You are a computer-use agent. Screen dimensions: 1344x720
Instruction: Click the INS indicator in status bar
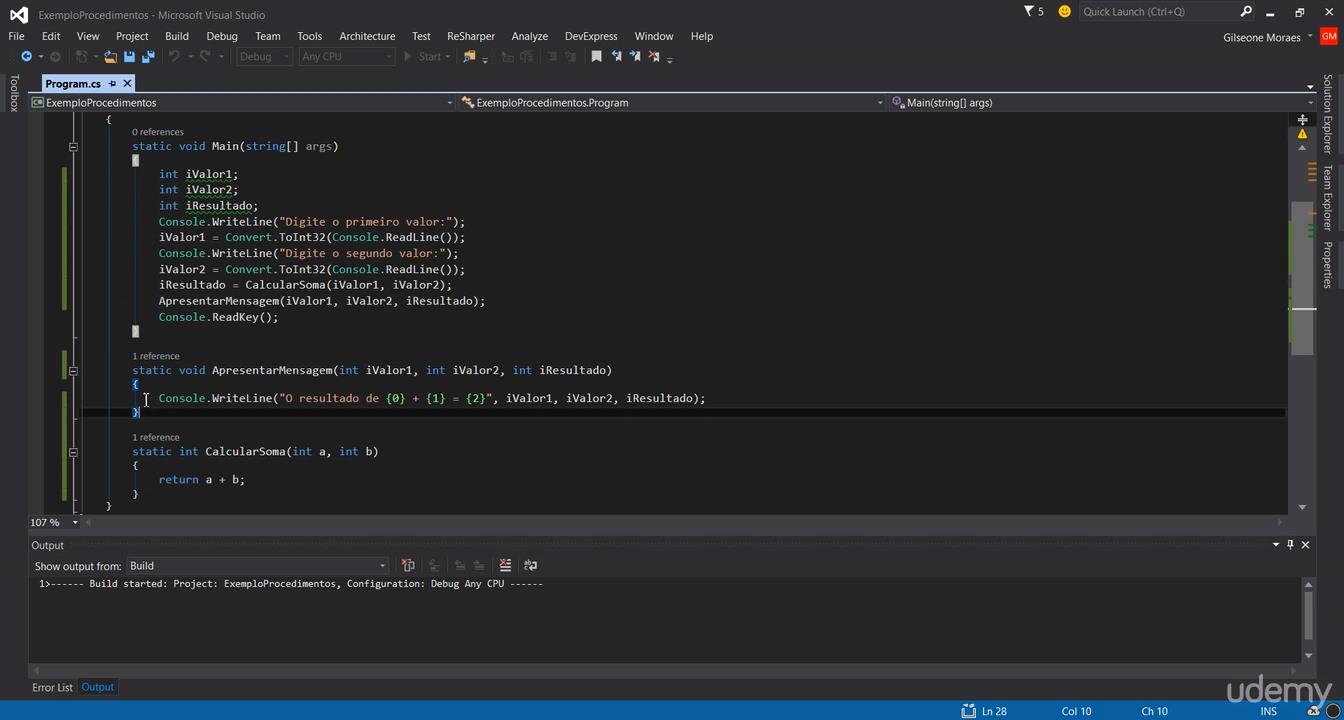coord(1269,711)
